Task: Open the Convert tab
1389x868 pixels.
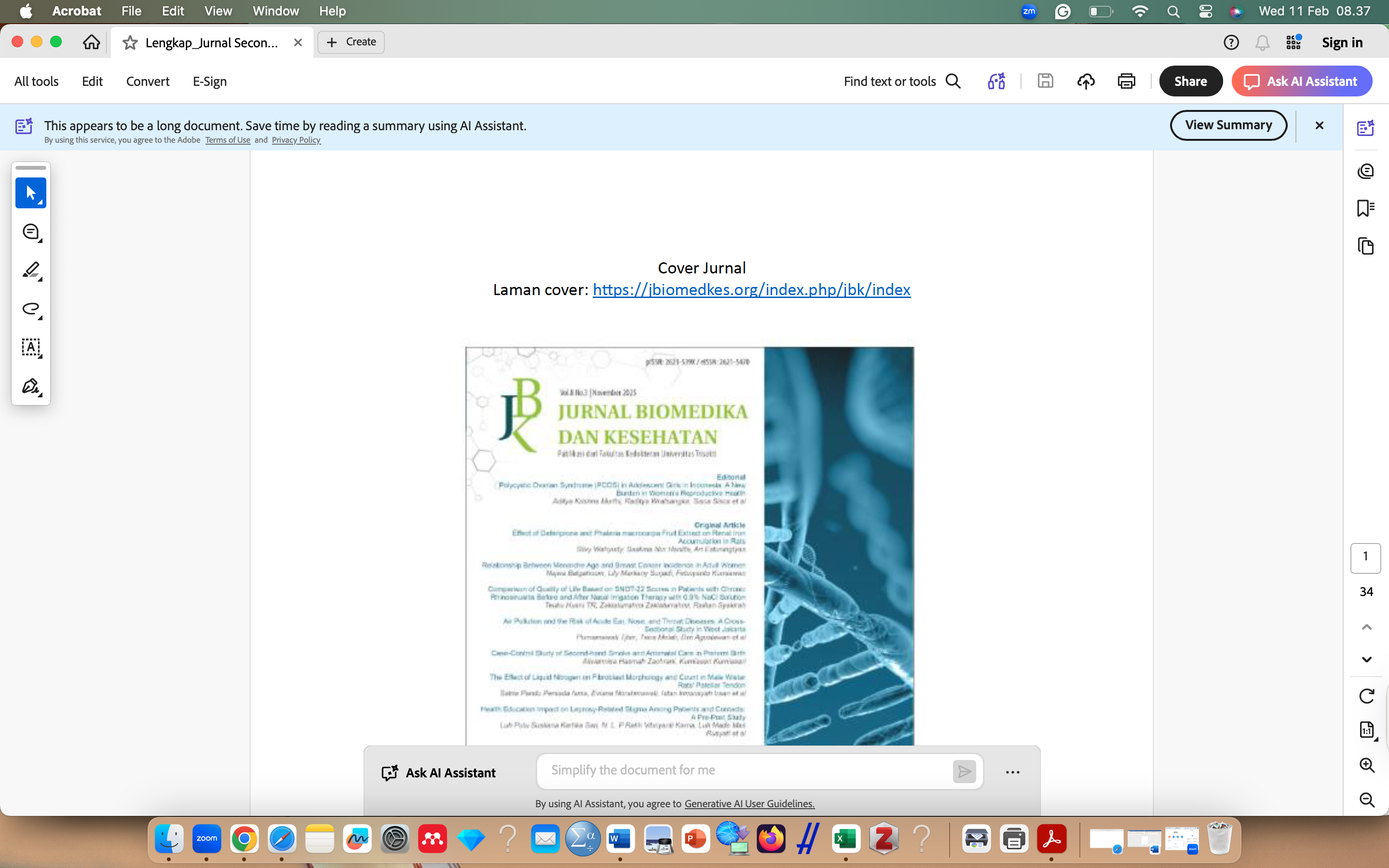Action: [148, 81]
